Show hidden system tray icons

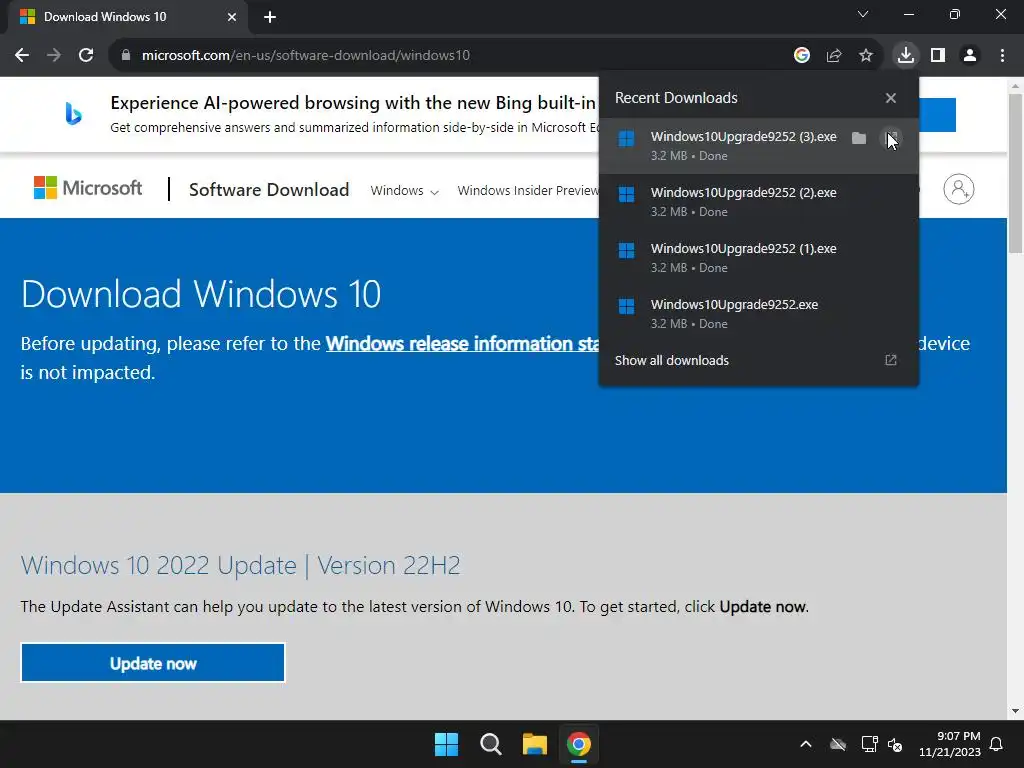(x=806, y=744)
